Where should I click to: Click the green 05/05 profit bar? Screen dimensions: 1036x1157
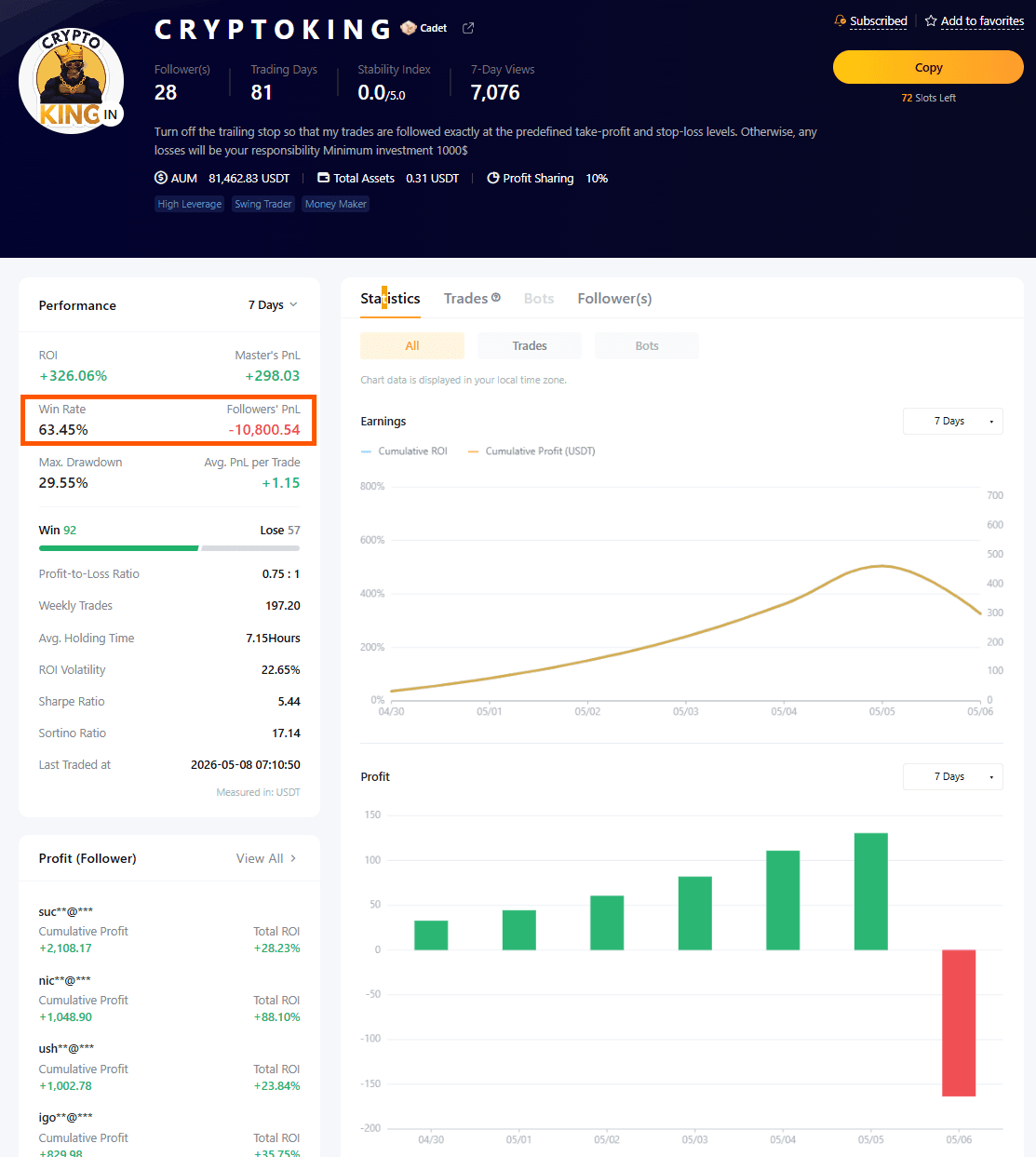[871, 891]
